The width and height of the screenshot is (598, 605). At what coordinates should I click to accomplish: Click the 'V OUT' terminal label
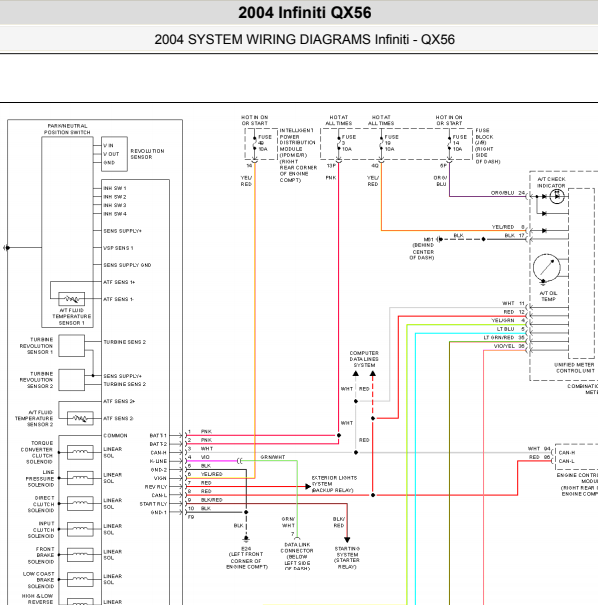tap(111, 154)
